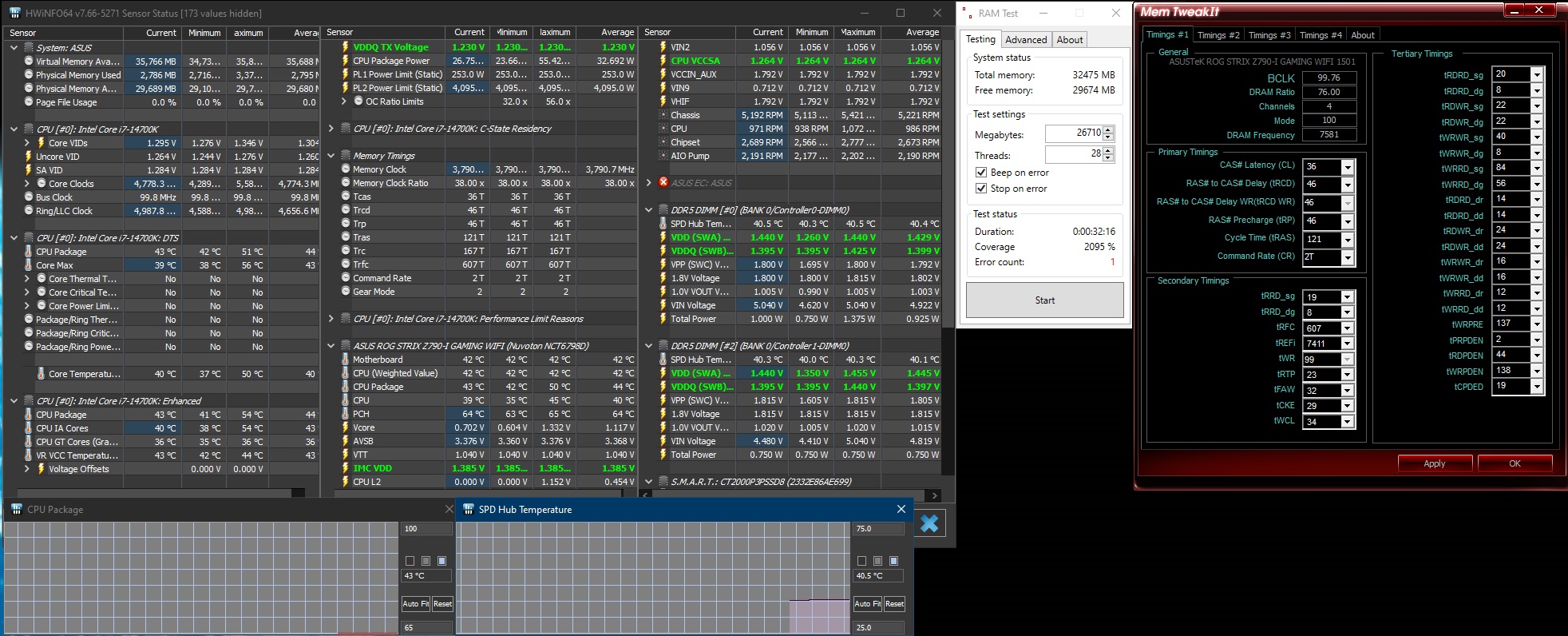Click the clock icon beside Core Clocks
Screen dimensions: 1568x636
pyautogui.click(x=42, y=184)
